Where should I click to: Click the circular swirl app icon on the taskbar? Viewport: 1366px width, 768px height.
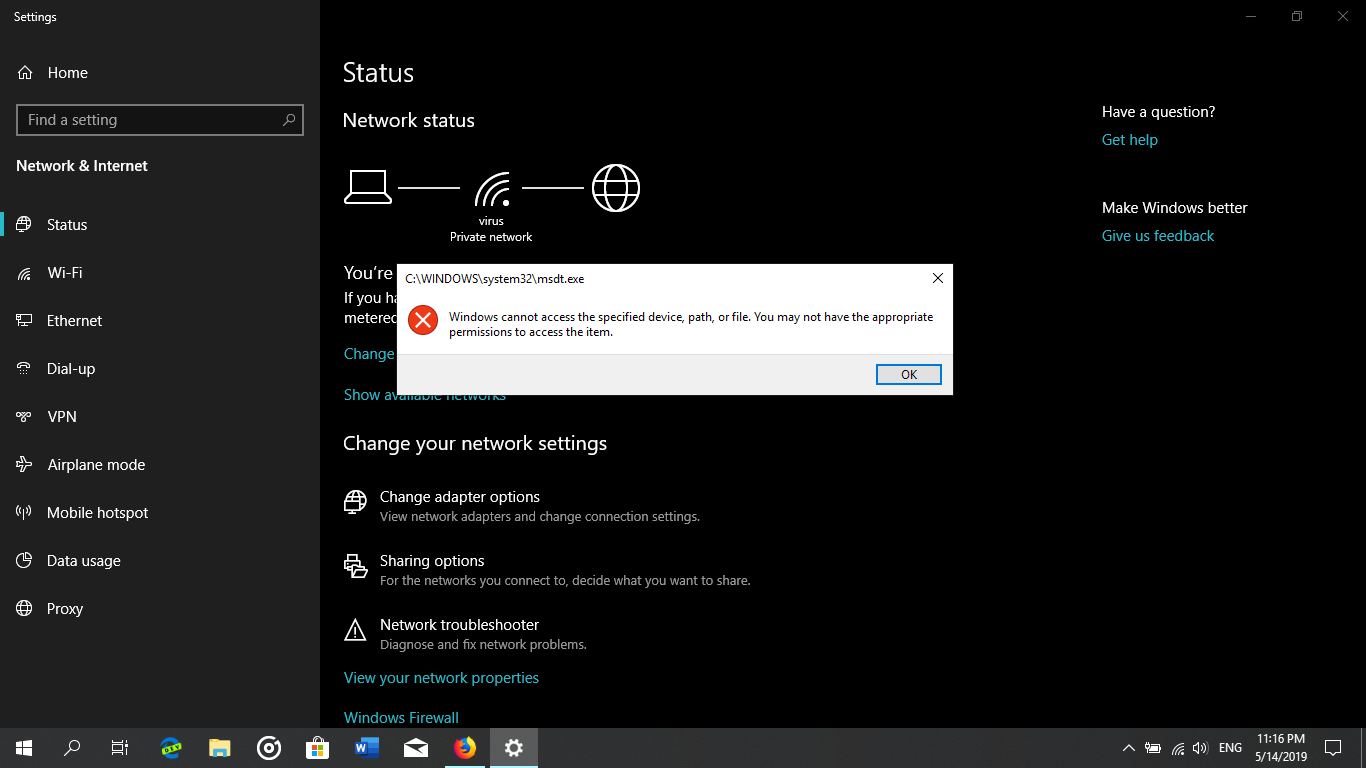[269, 748]
